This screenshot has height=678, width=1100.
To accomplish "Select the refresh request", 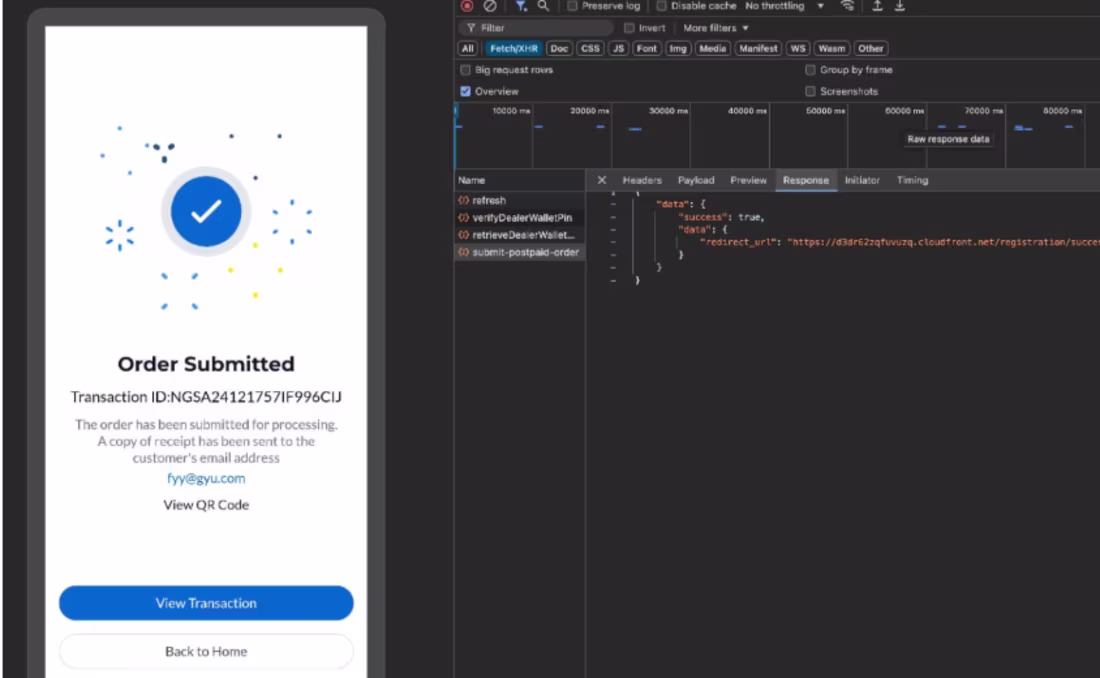I will (x=520, y=200).
